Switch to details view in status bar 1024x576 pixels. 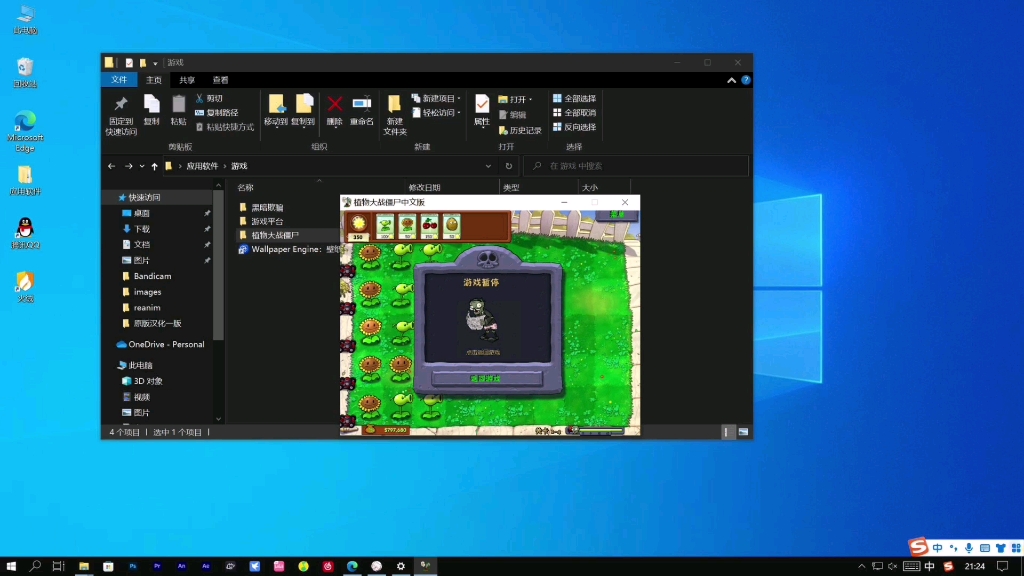click(x=726, y=432)
